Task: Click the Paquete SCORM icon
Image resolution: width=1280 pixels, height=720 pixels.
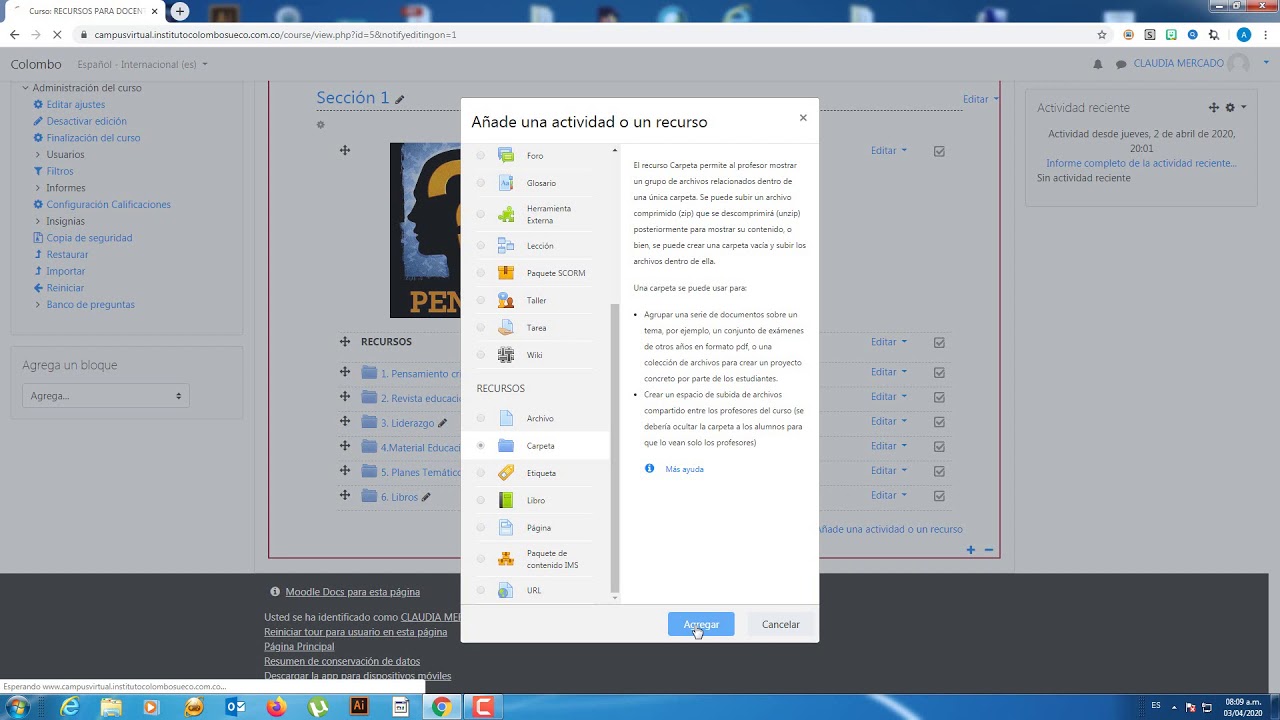Action: pos(506,273)
